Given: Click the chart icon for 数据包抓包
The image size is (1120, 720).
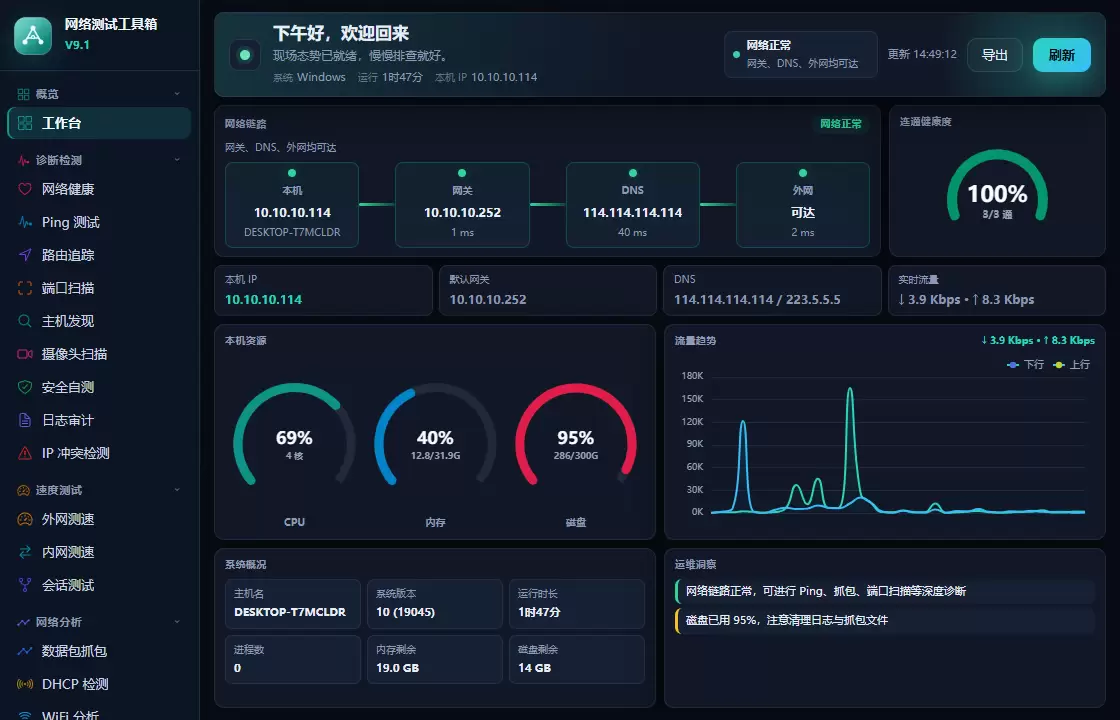Looking at the screenshot, I should click(x=25, y=651).
